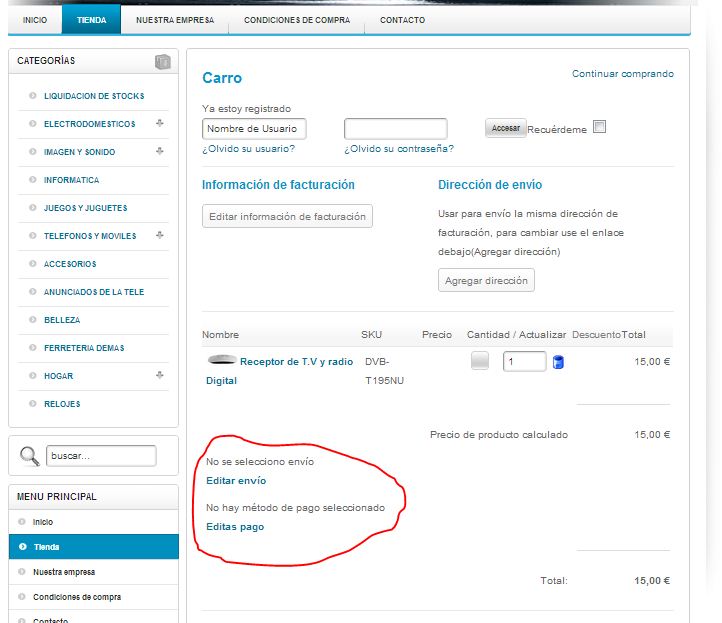
Task: Open Informatica category
Action: (x=71, y=180)
